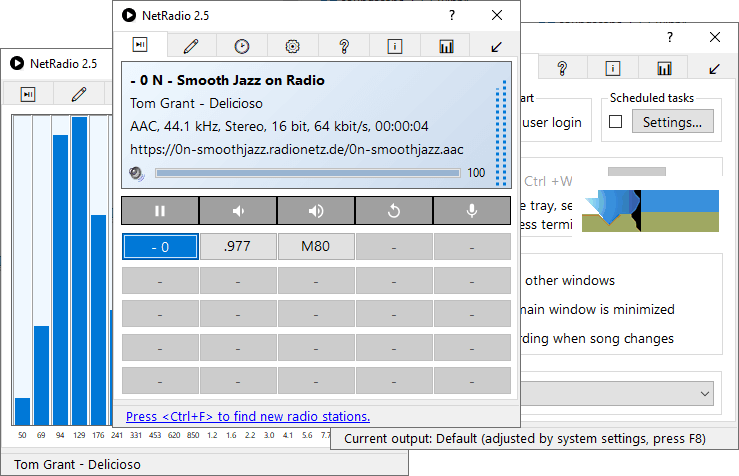This screenshot has height=476, width=739.
Task: Click station title '- 0 N - Smooth Jazz on Radio'
Action: click(x=228, y=81)
